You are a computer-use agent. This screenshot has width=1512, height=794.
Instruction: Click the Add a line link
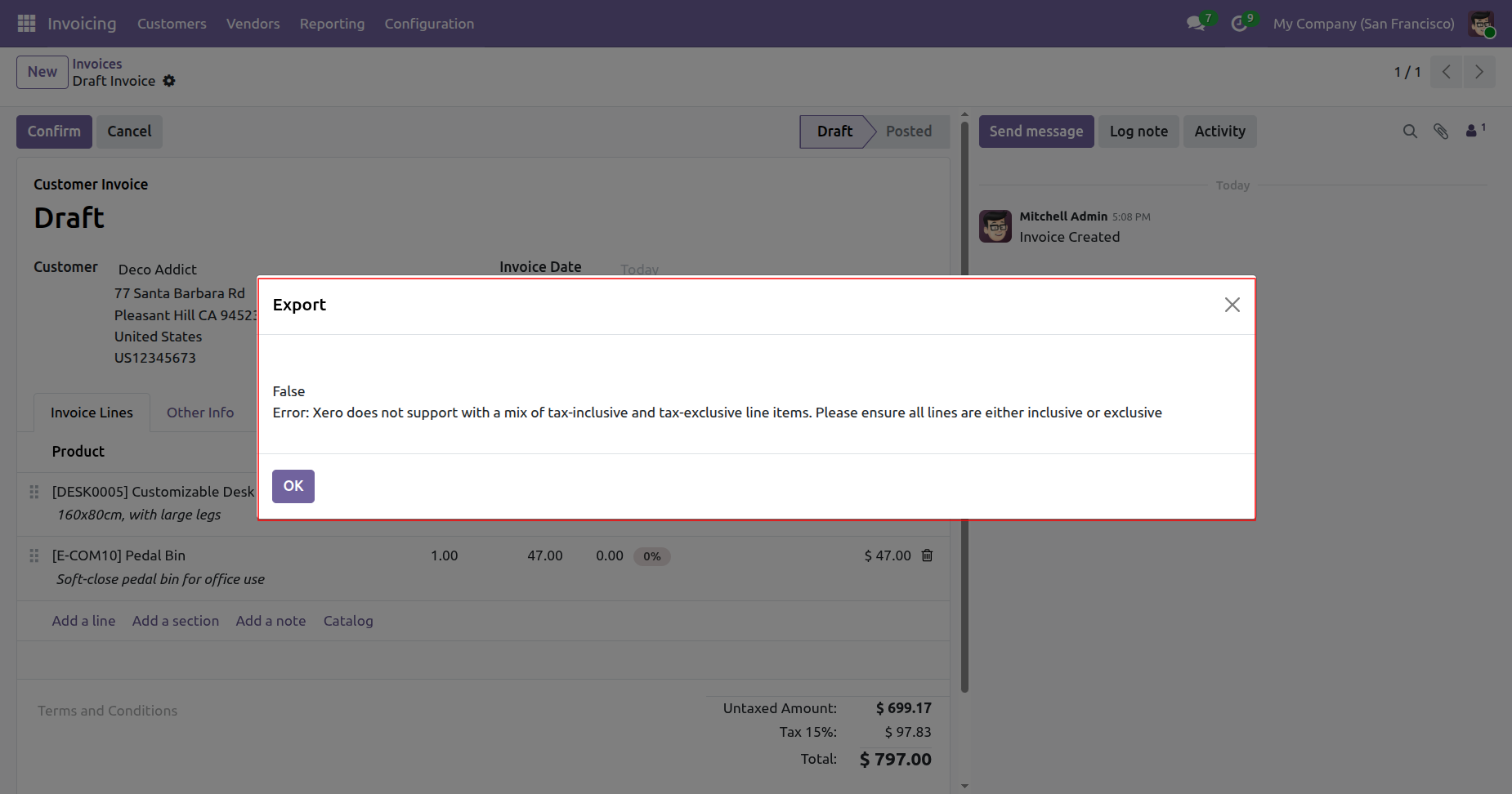(83, 621)
